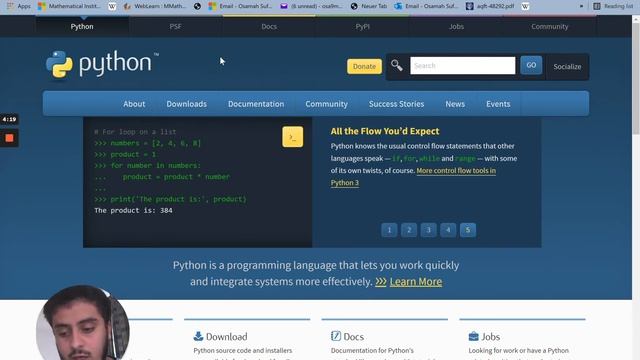Switch to the PyPI tab
This screenshot has width=640, height=360.
362,27
